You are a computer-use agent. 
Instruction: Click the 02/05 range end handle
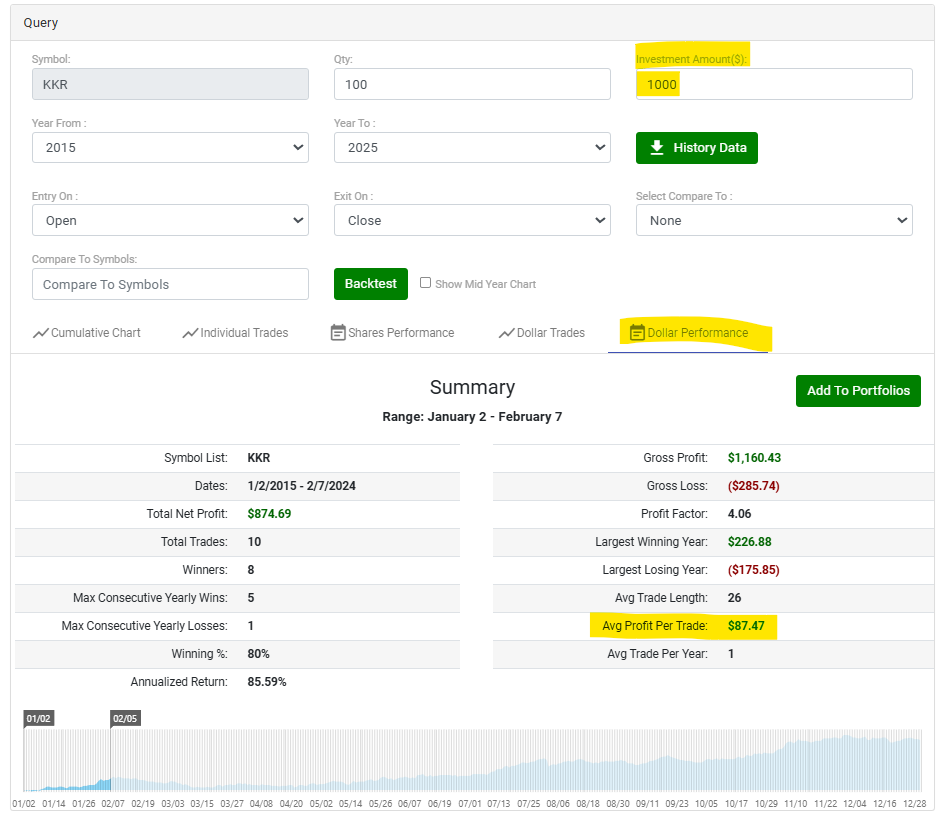pos(125,719)
